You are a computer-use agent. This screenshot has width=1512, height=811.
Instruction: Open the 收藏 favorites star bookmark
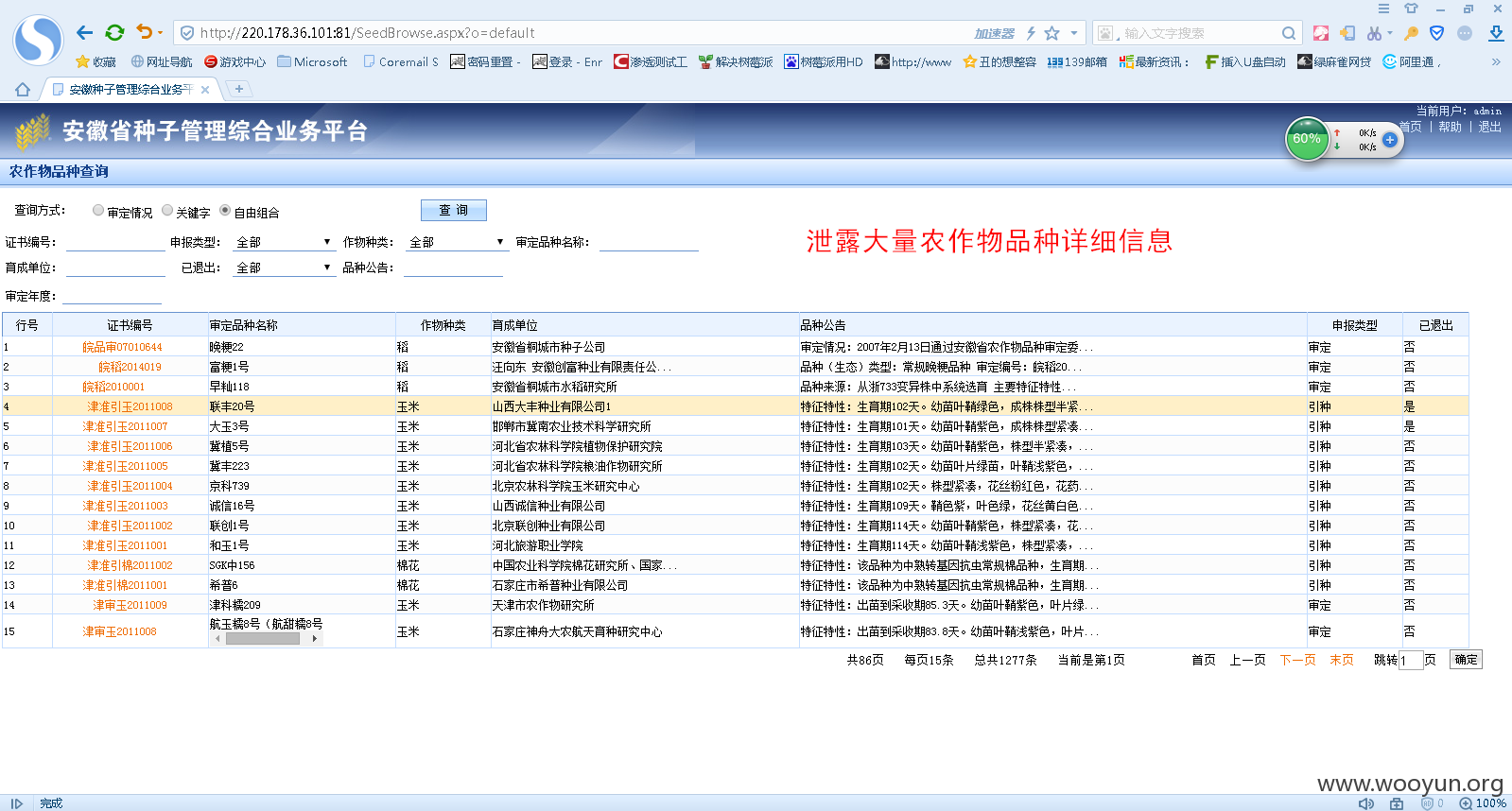pos(96,61)
